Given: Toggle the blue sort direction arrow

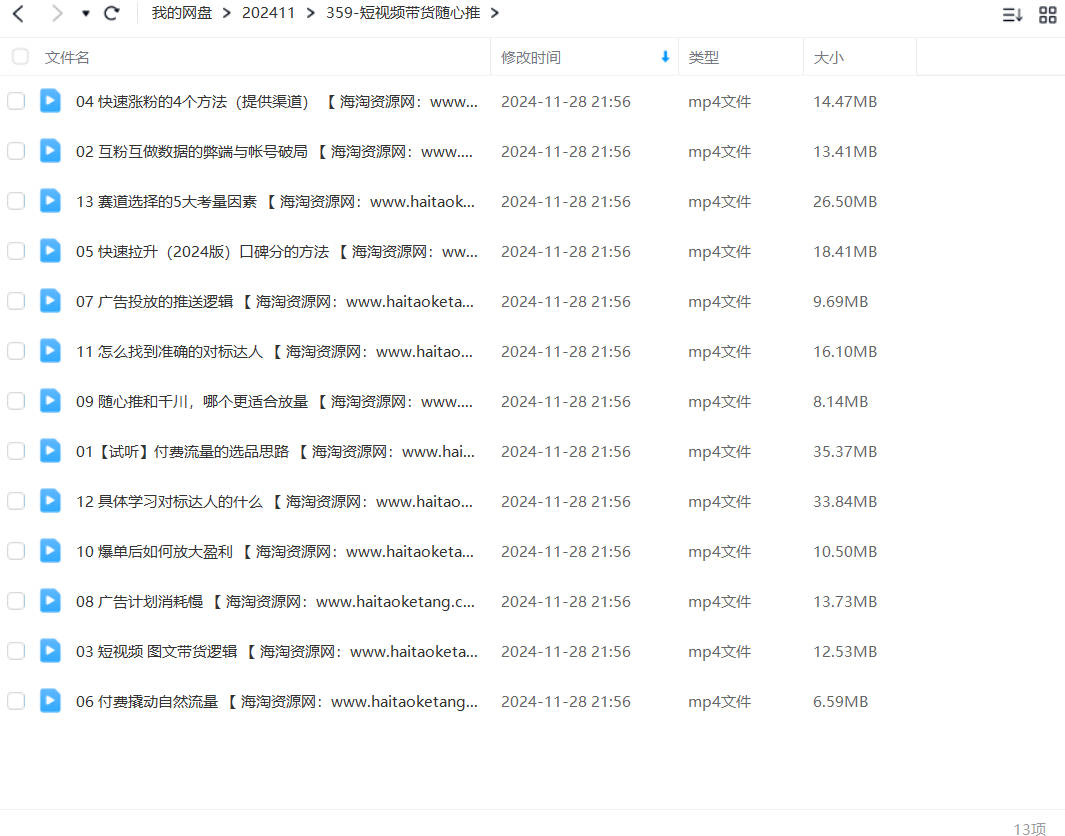Looking at the screenshot, I should click(x=665, y=57).
